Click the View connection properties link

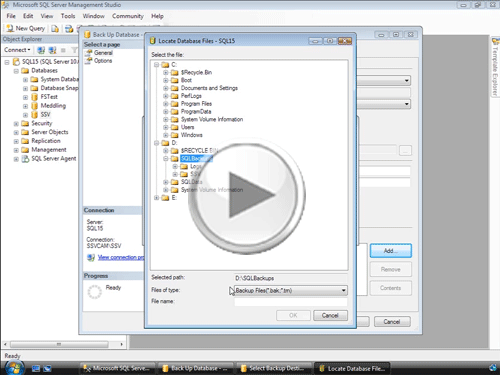click(x=121, y=258)
